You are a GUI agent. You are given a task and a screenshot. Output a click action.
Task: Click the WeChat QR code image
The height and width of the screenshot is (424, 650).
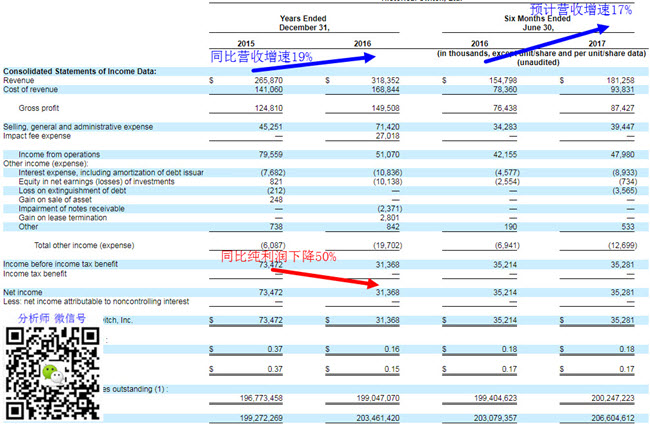point(53,373)
